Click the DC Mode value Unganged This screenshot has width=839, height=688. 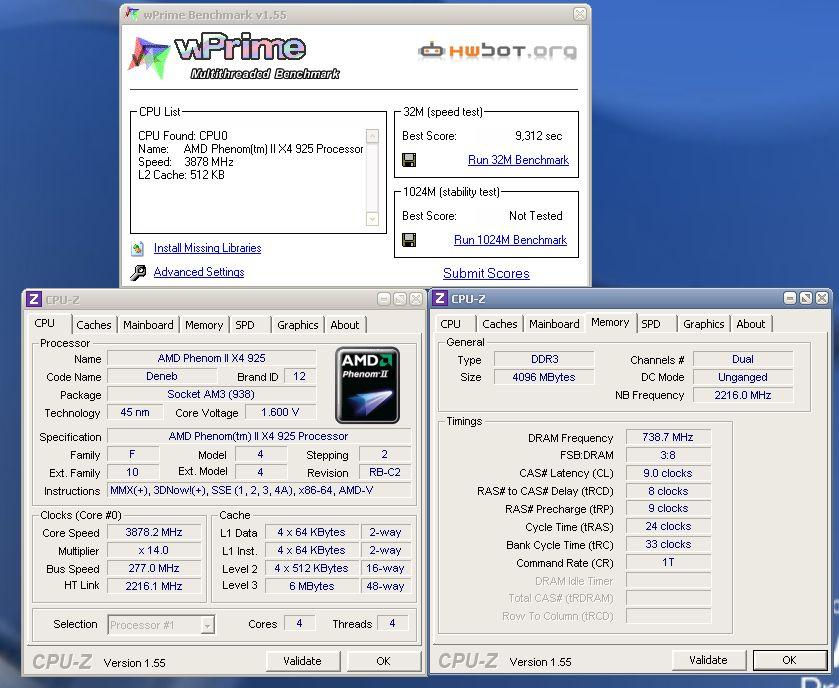click(x=743, y=377)
